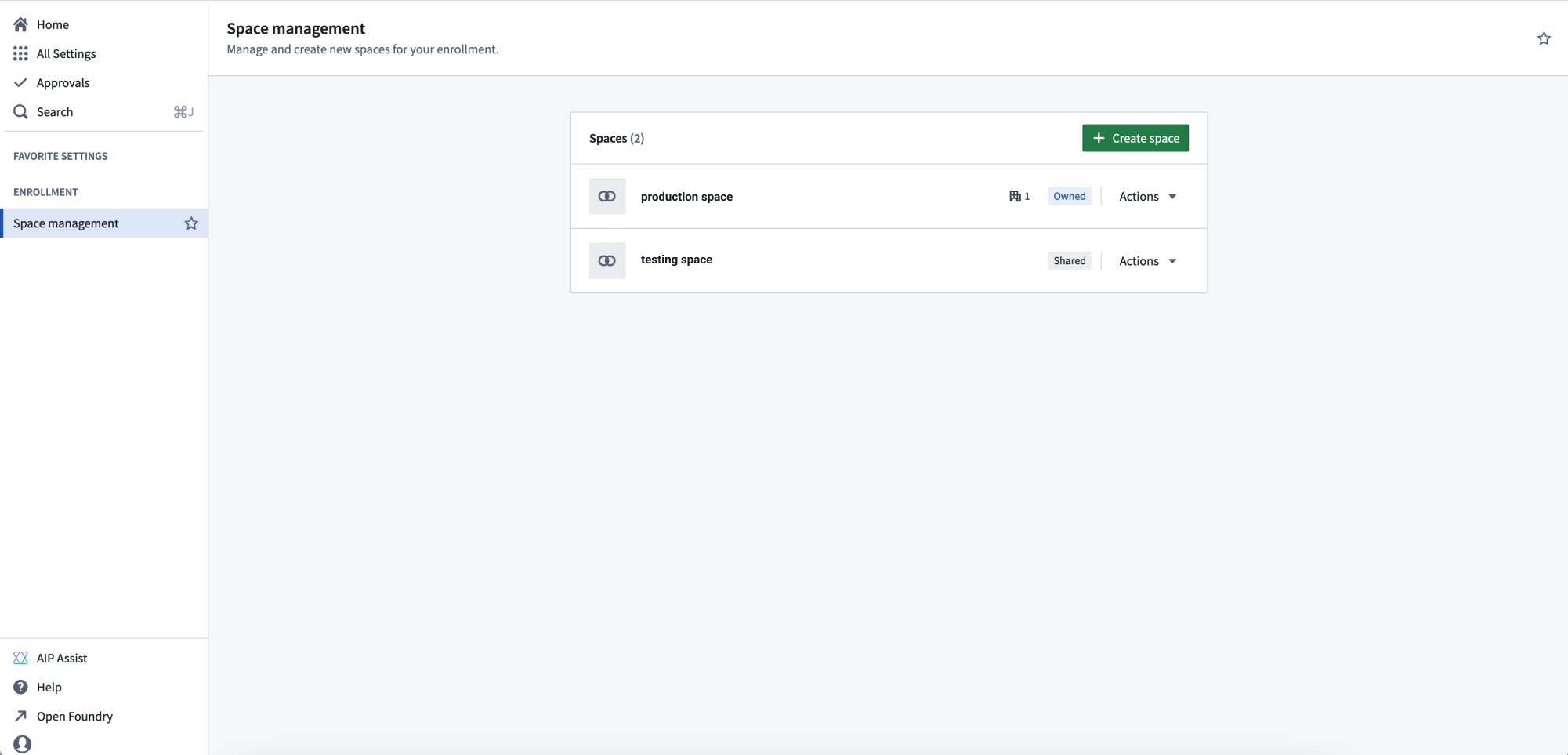The height and width of the screenshot is (755, 1568).
Task: Open All Settings grid icon
Action: tap(20, 53)
